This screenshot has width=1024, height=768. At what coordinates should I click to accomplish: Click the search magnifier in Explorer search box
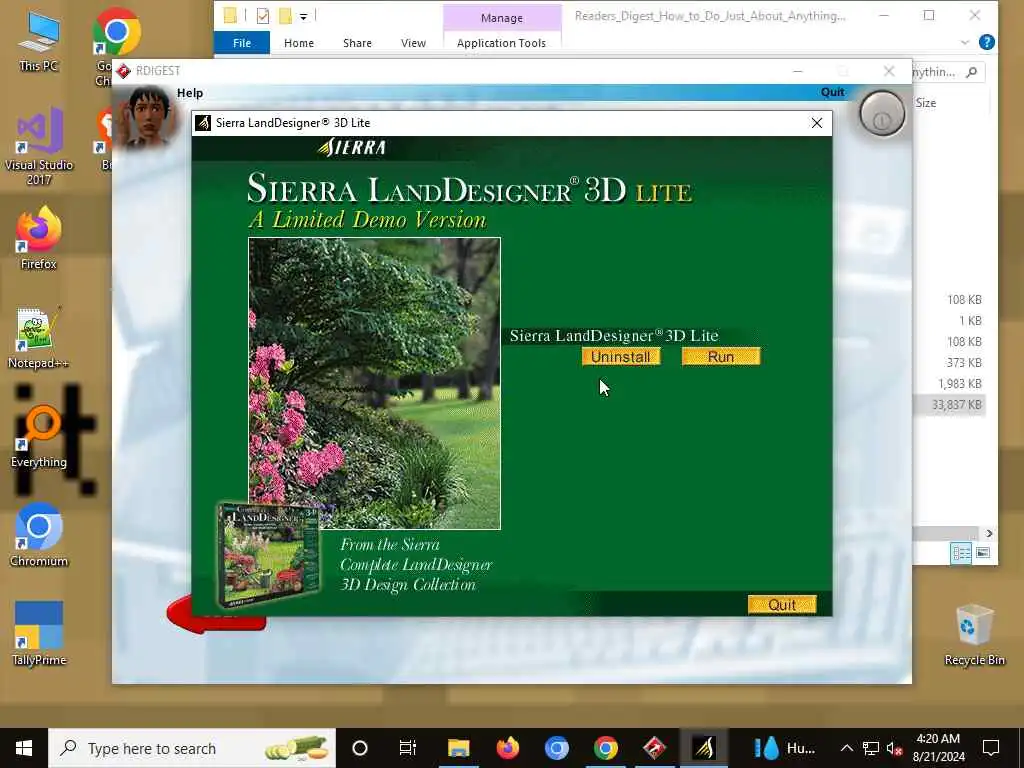[x=972, y=72]
